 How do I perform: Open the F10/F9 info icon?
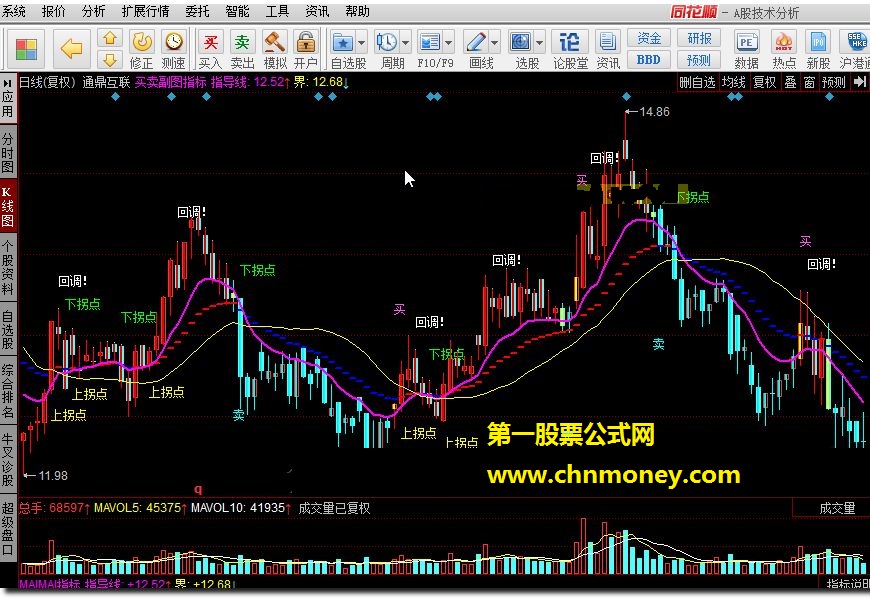(x=430, y=43)
